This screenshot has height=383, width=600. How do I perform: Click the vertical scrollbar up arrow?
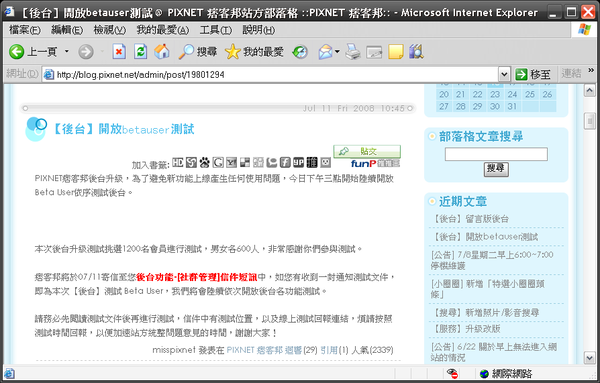tap(590, 90)
